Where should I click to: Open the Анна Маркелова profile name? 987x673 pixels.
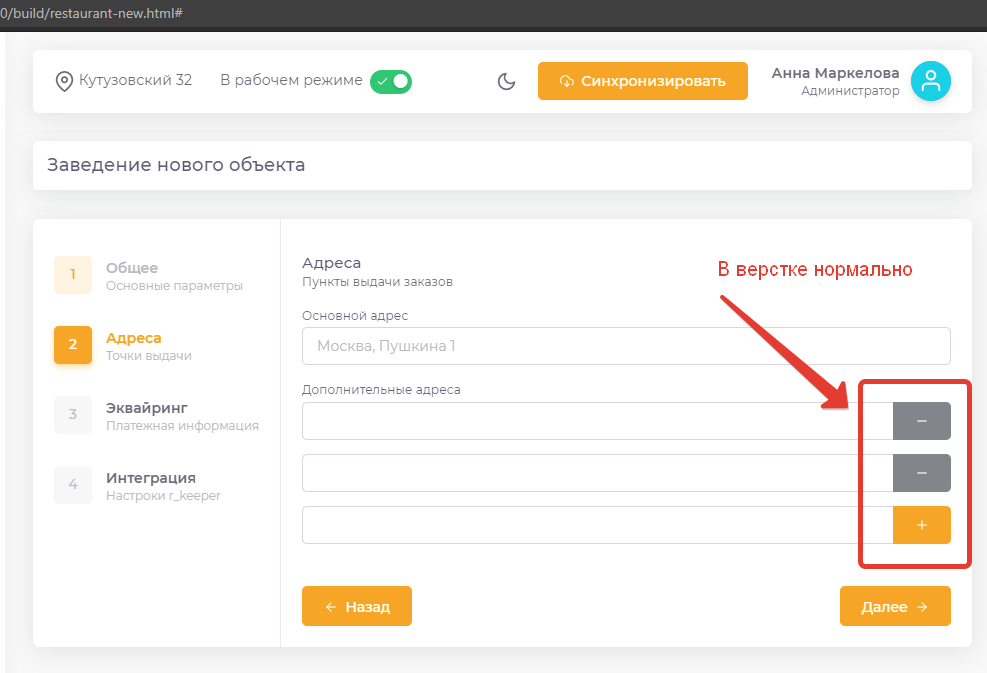click(835, 73)
